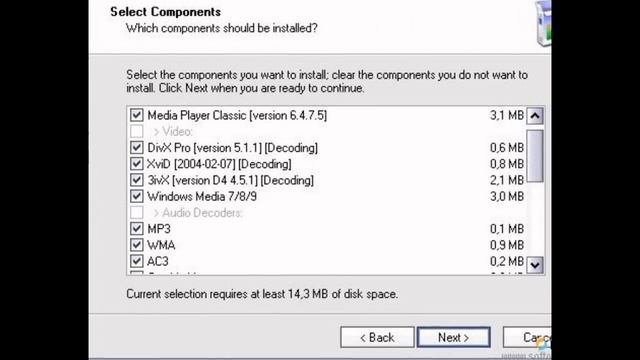The height and width of the screenshot is (360, 640).
Task: Toggle the Windows Media 7/8/9 checkbox
Action: (137, 196)
